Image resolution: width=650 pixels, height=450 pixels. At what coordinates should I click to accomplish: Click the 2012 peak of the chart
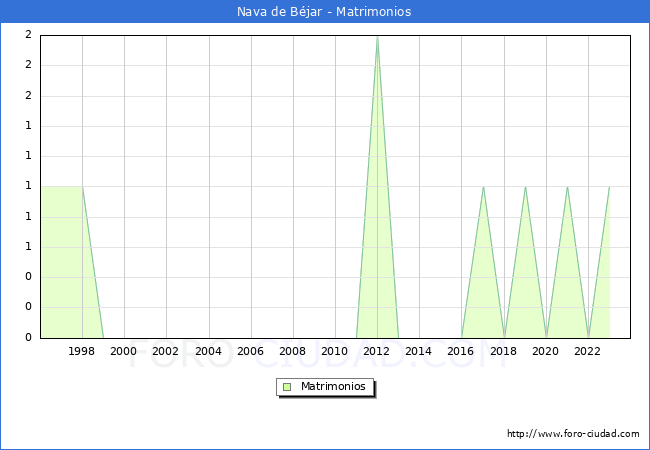tap(377, 36)
